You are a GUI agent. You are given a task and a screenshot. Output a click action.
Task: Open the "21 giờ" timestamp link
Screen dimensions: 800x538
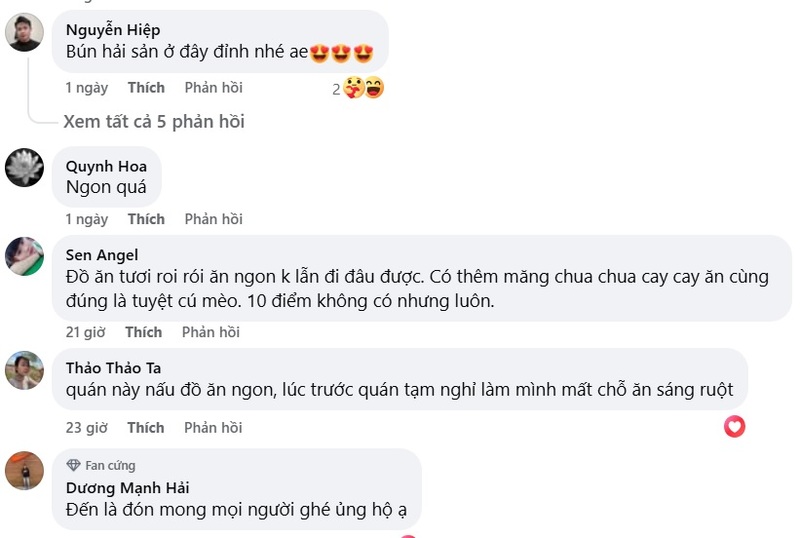(86, 332)
